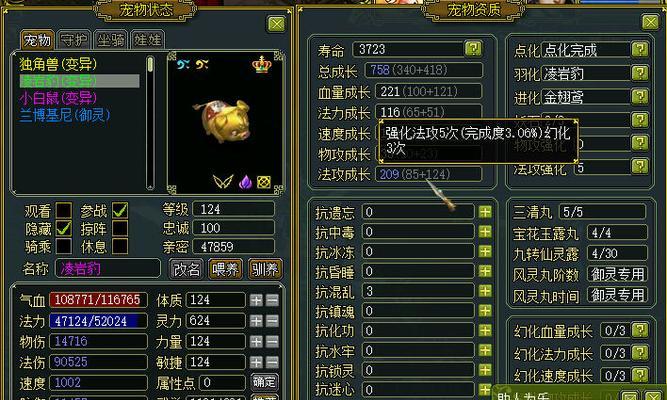Click help icon for 幻化血量成长
667x400 pixels.
tap(640, 330)
